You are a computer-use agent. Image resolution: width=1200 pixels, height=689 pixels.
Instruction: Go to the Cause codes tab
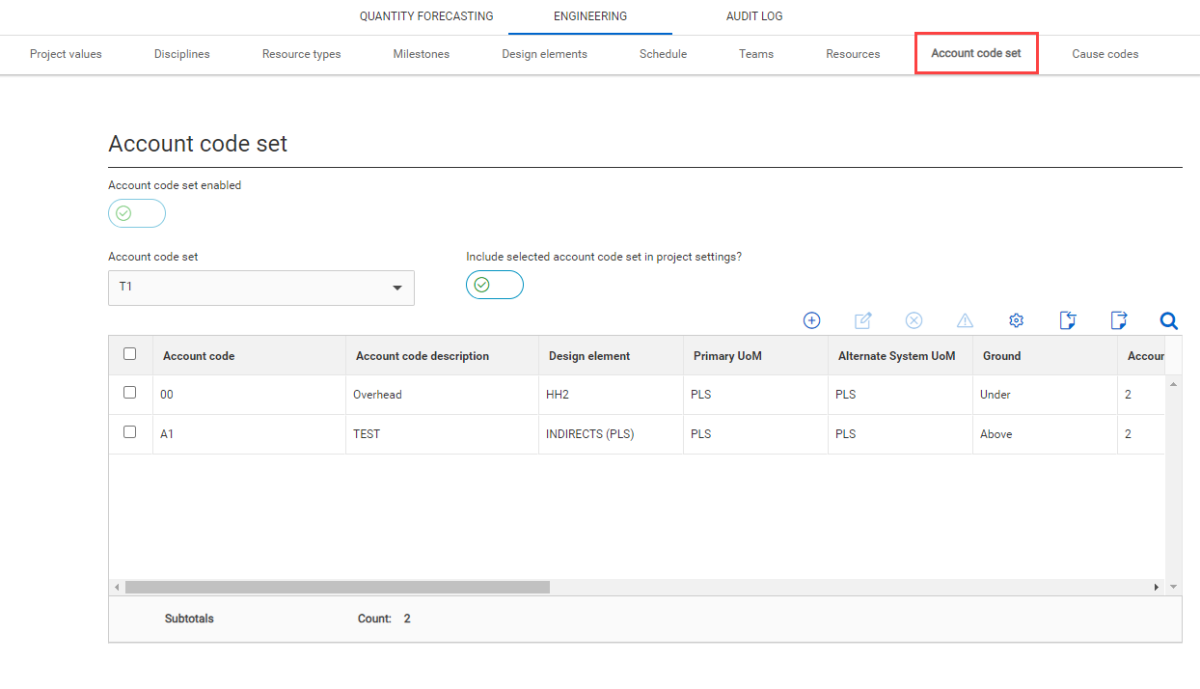[1105, 54]
